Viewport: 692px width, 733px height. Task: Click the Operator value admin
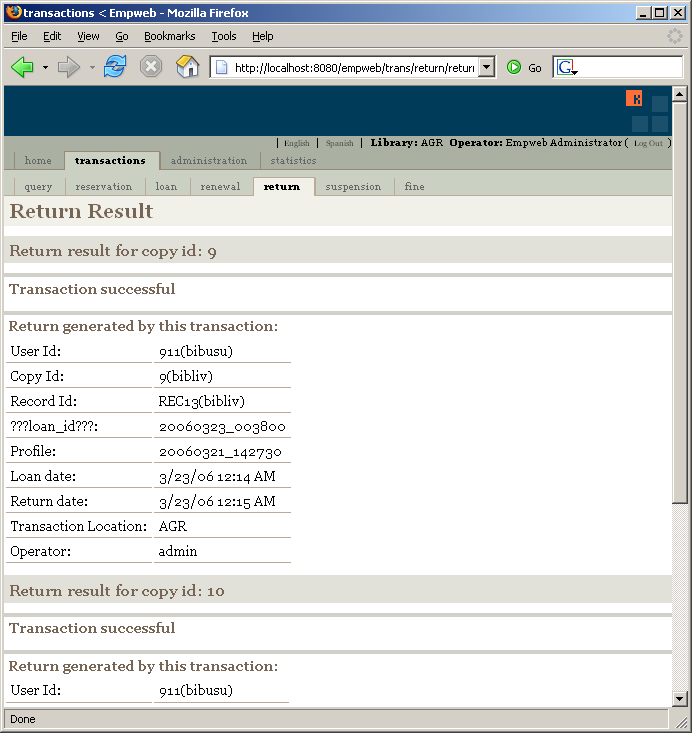178,552
